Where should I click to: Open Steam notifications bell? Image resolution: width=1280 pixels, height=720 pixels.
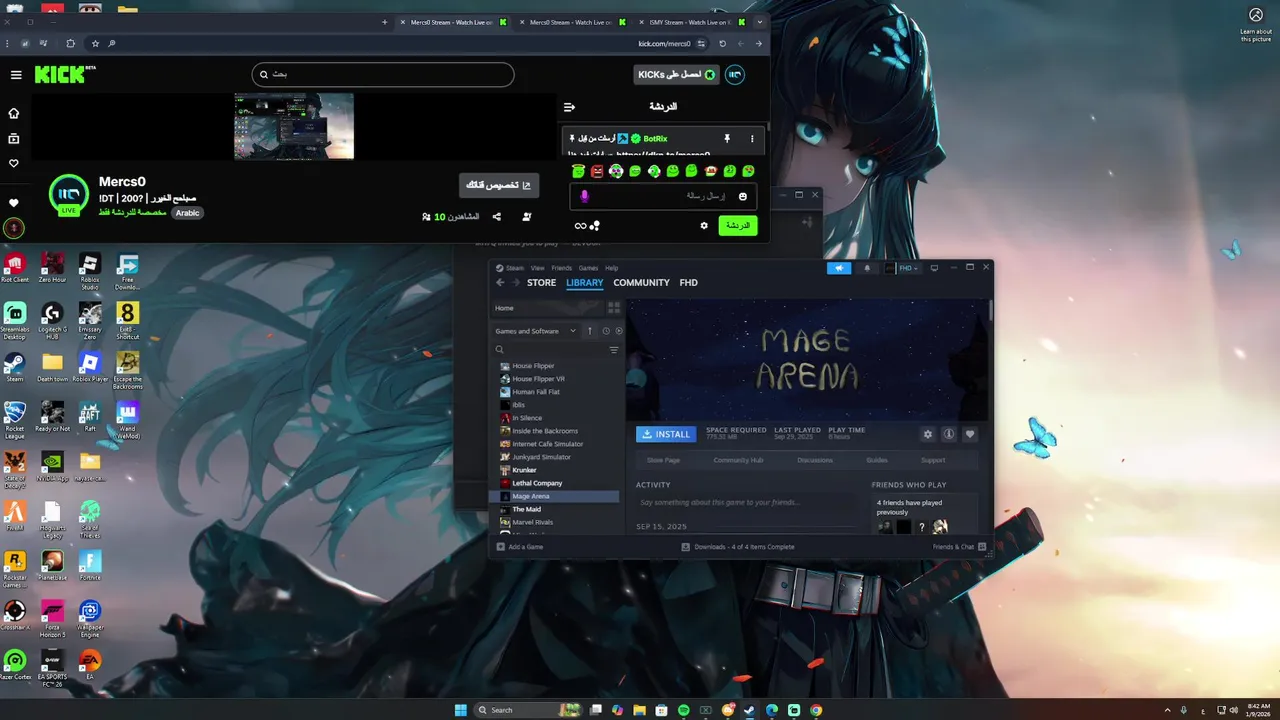coord(867,268)
